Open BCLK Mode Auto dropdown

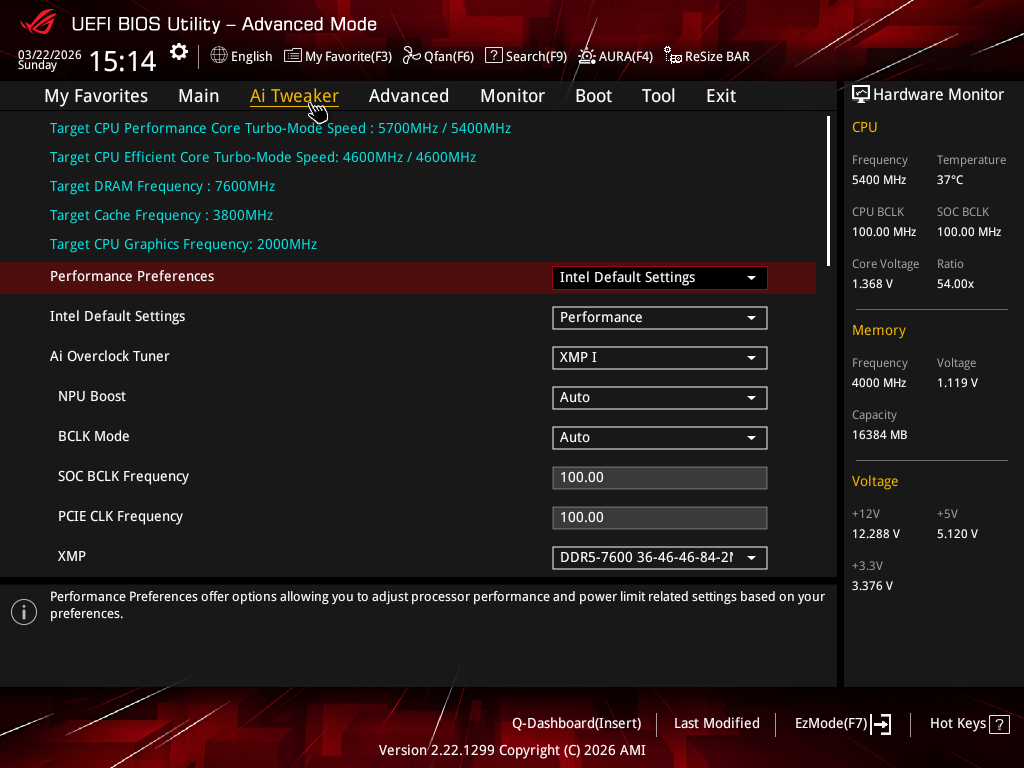[x=660, y=438]
